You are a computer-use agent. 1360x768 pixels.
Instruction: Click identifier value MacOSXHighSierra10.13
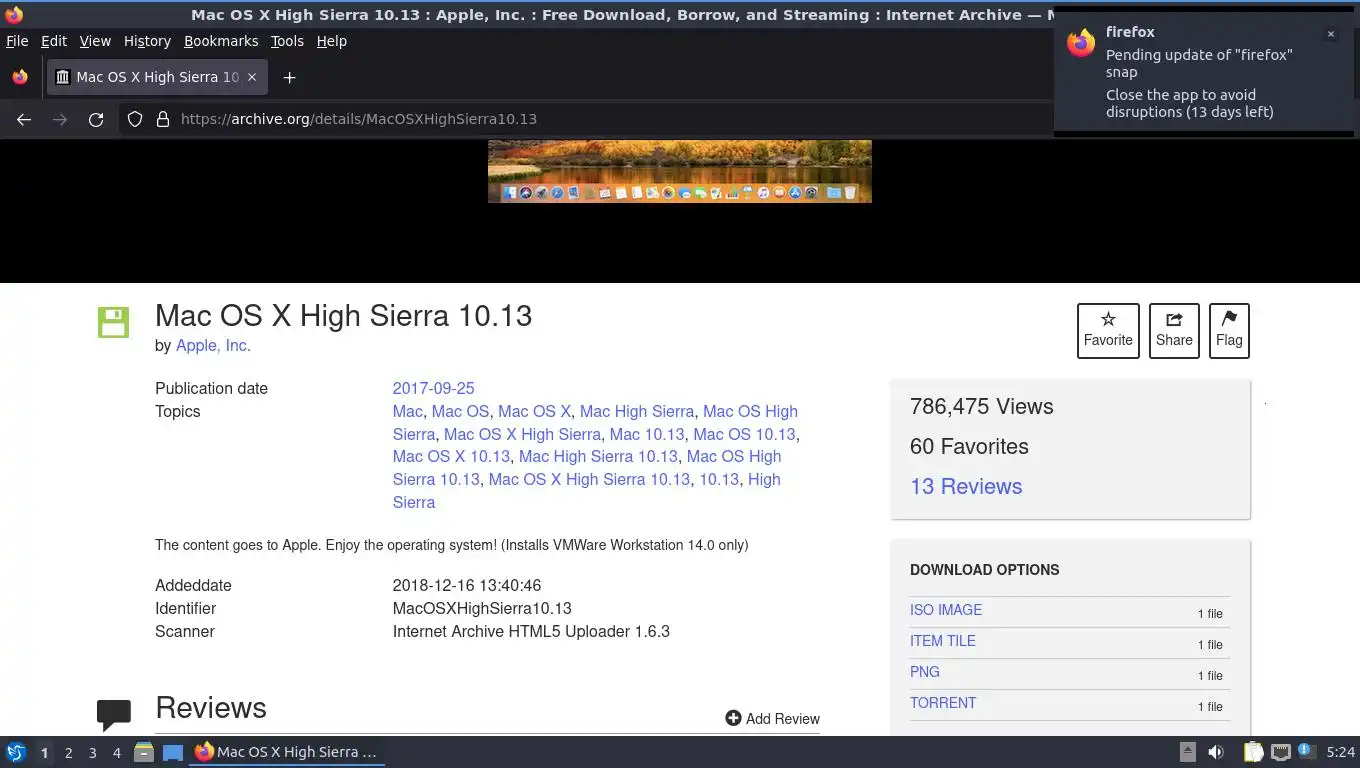point(482,608)
